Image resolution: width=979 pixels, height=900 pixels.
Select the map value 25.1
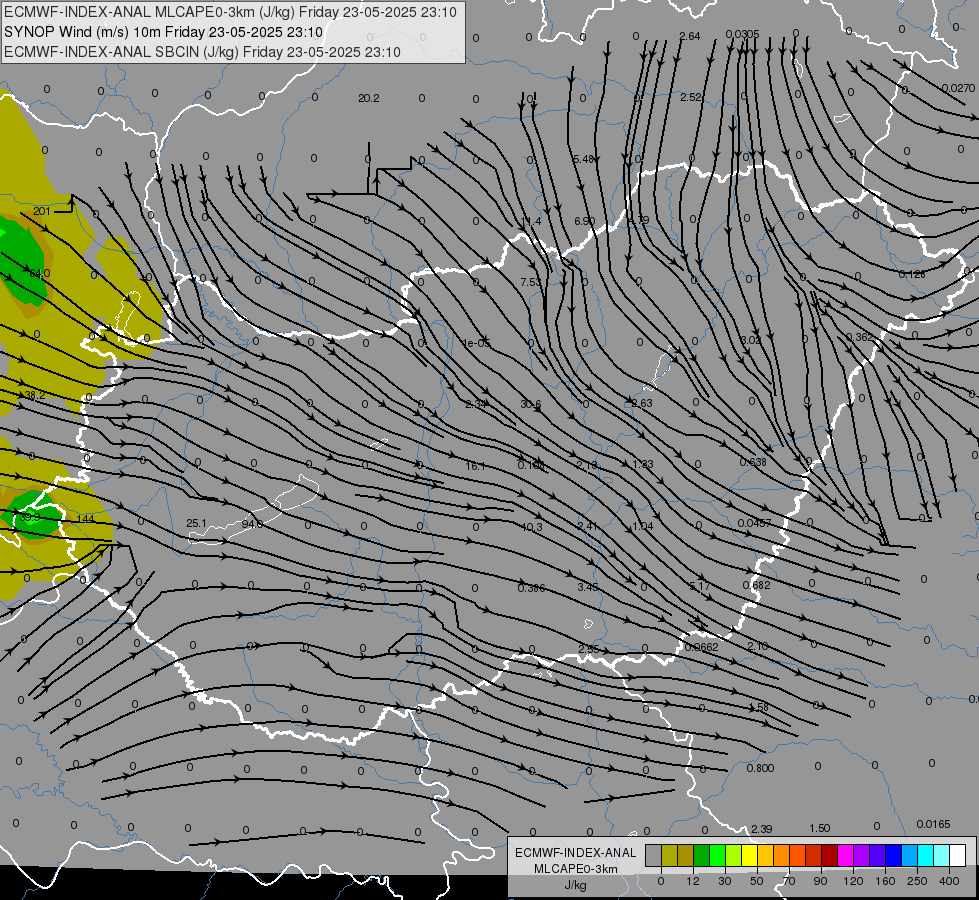coord(196,523)
